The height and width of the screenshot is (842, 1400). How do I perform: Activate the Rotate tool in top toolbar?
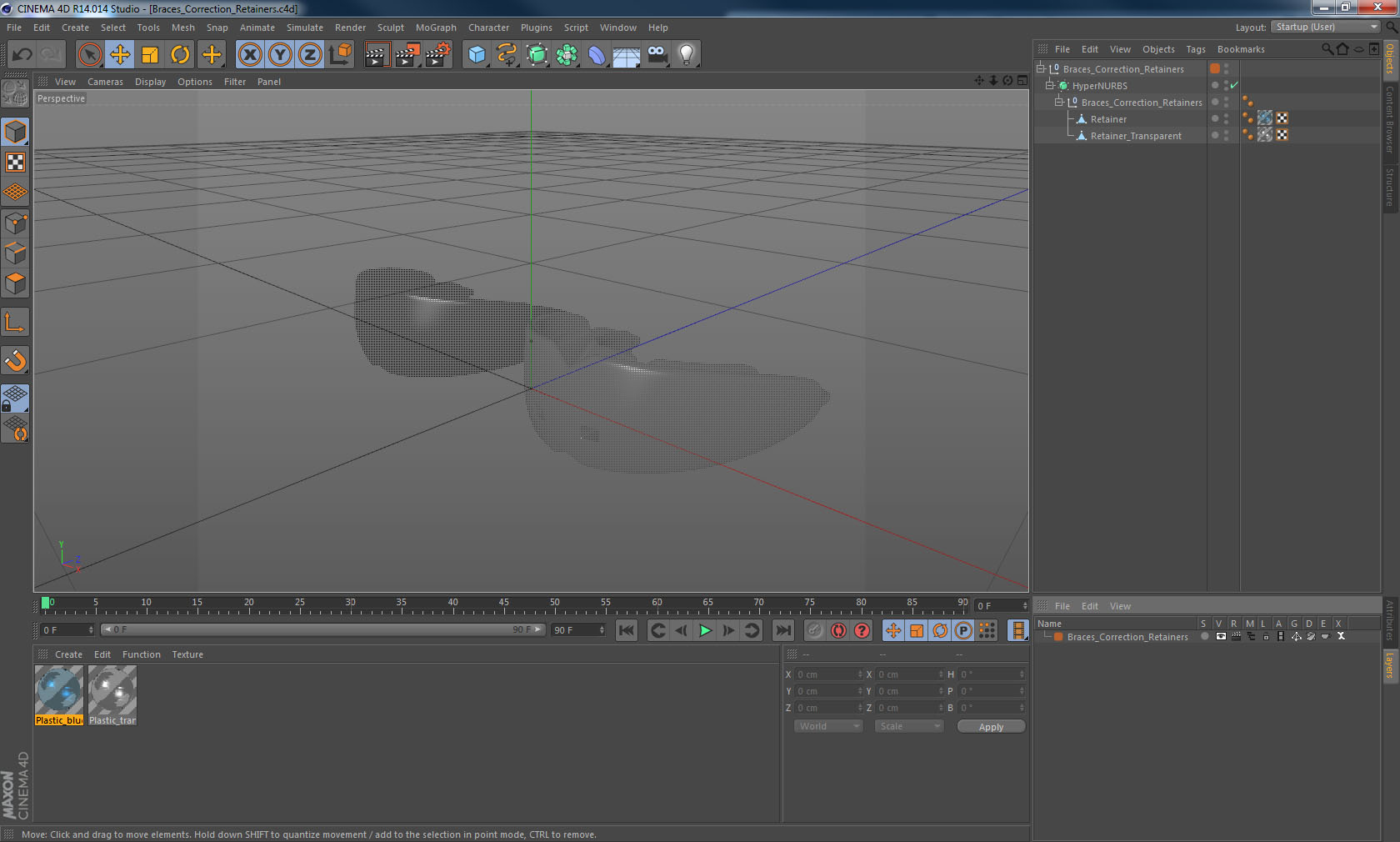(x=180, y=55)
